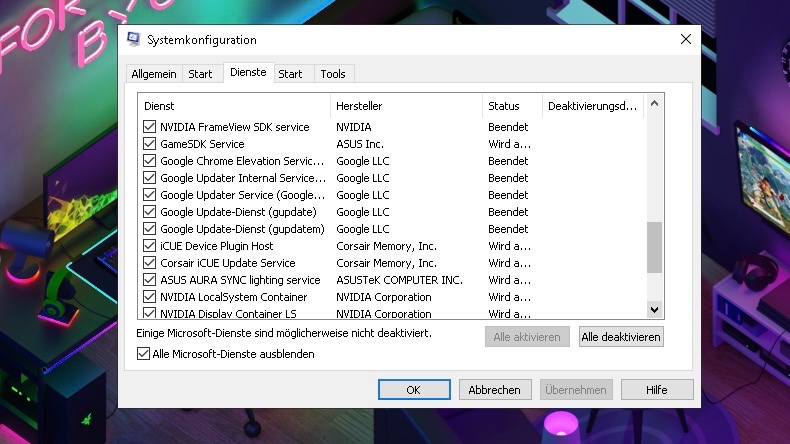Toggle ASUS AURA SYNC lighting service checkbox

click(x=149, y=280)
